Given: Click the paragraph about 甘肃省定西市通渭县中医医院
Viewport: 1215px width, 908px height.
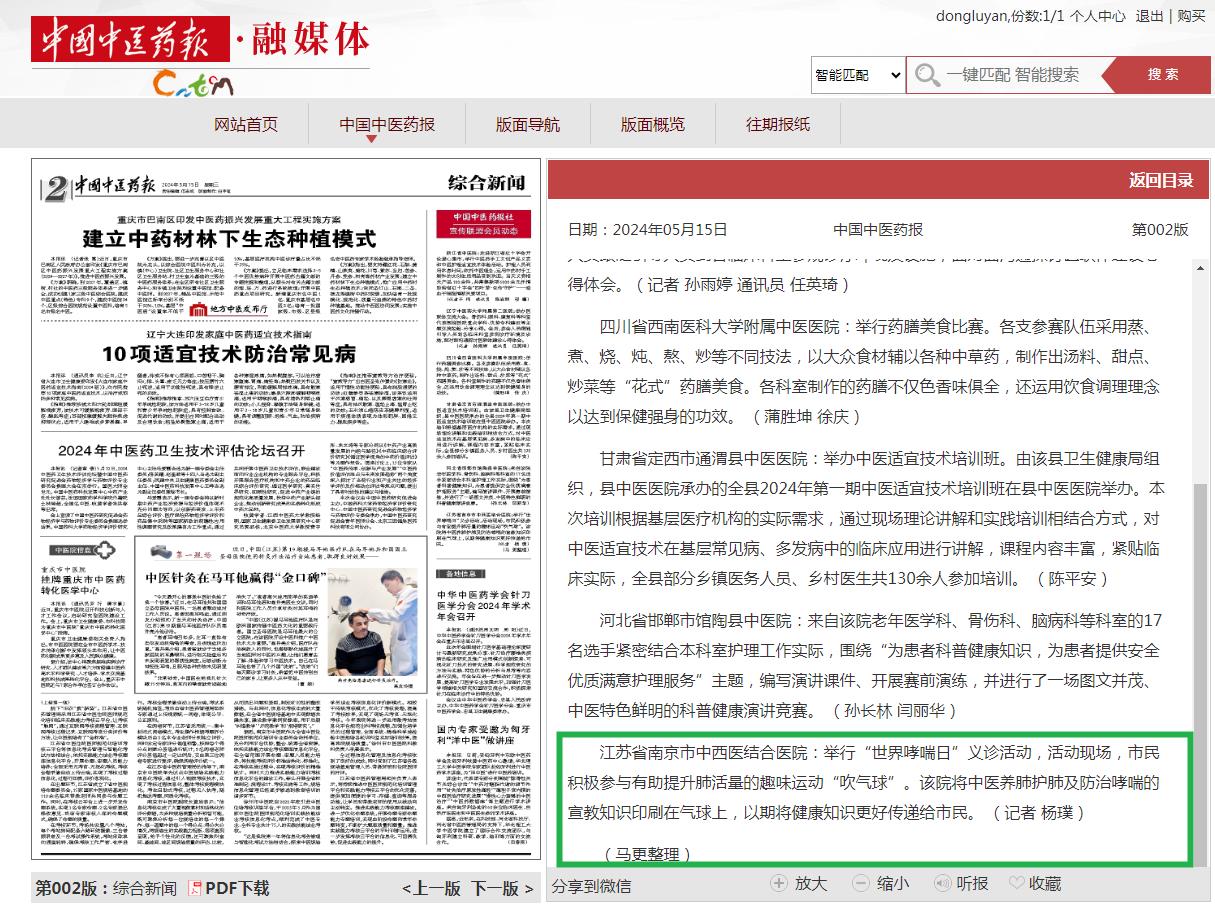Looking at the screenshot, I should point(865,518).
